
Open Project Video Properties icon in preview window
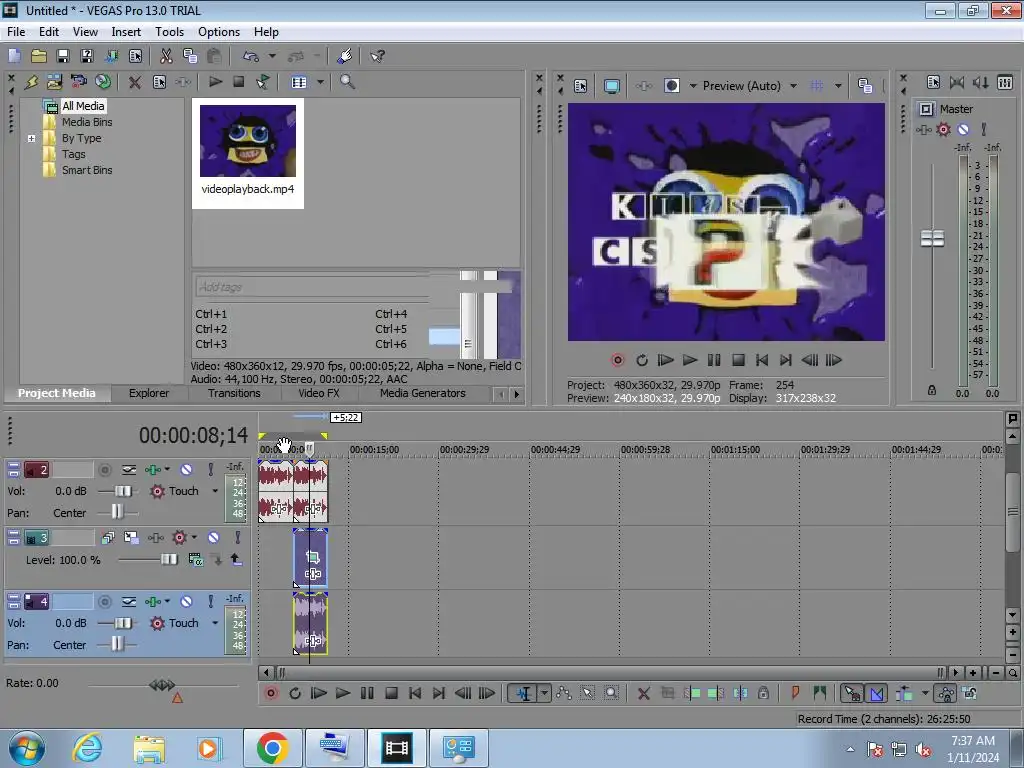coord(580,86)
